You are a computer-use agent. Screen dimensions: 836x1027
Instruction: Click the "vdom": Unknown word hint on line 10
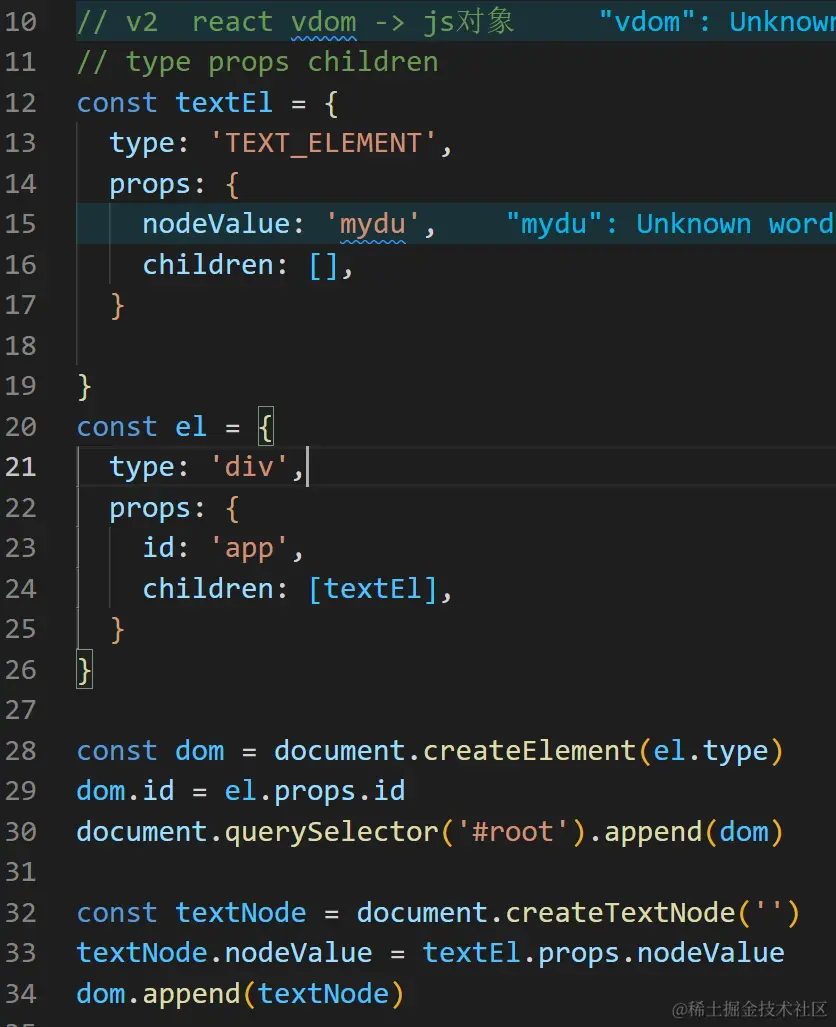pos(717,22)
